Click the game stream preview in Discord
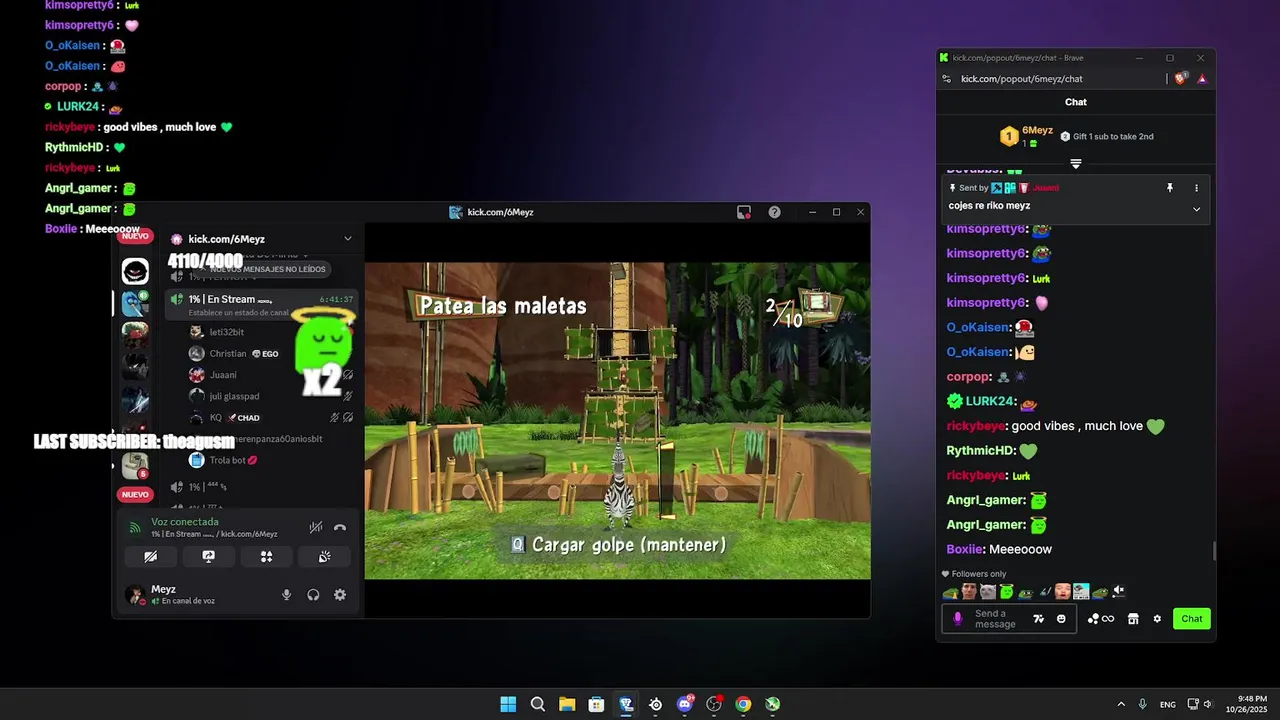Screen dimensions: 1280x720 617,421
